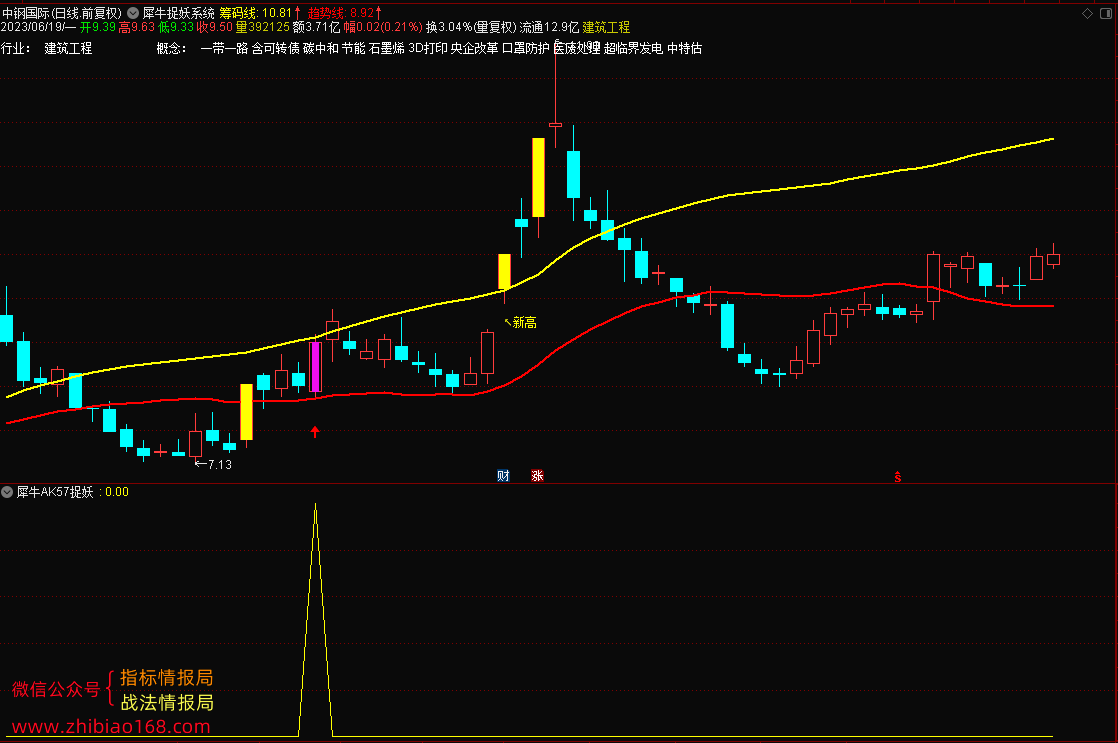Click the 行业 建筑工程 industry label
Screen dimensions: 1118x743
click(46, 48)
